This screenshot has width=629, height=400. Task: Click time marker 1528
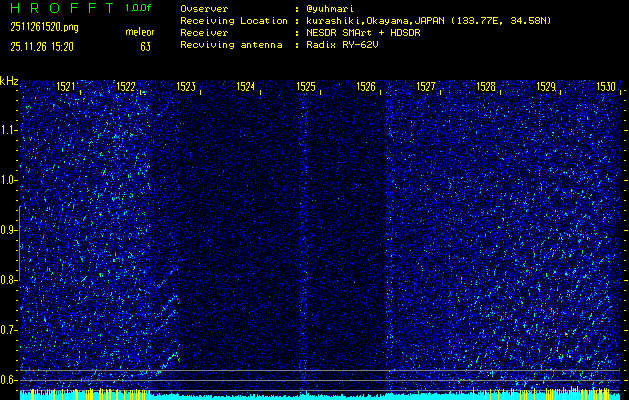pos(486,86)
